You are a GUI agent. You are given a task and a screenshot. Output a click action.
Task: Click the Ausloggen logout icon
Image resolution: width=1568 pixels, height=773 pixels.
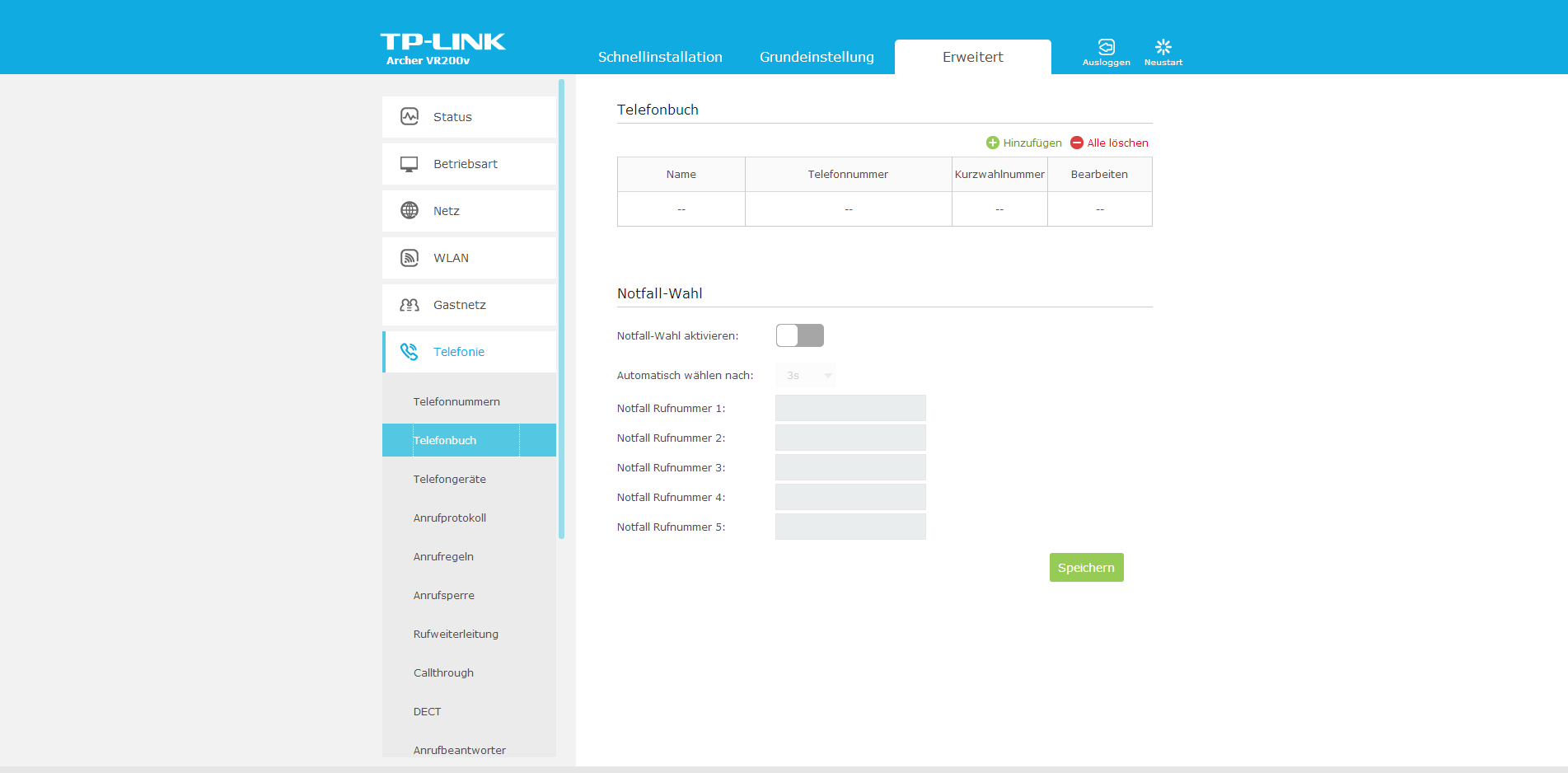(x=1106, y=47)
